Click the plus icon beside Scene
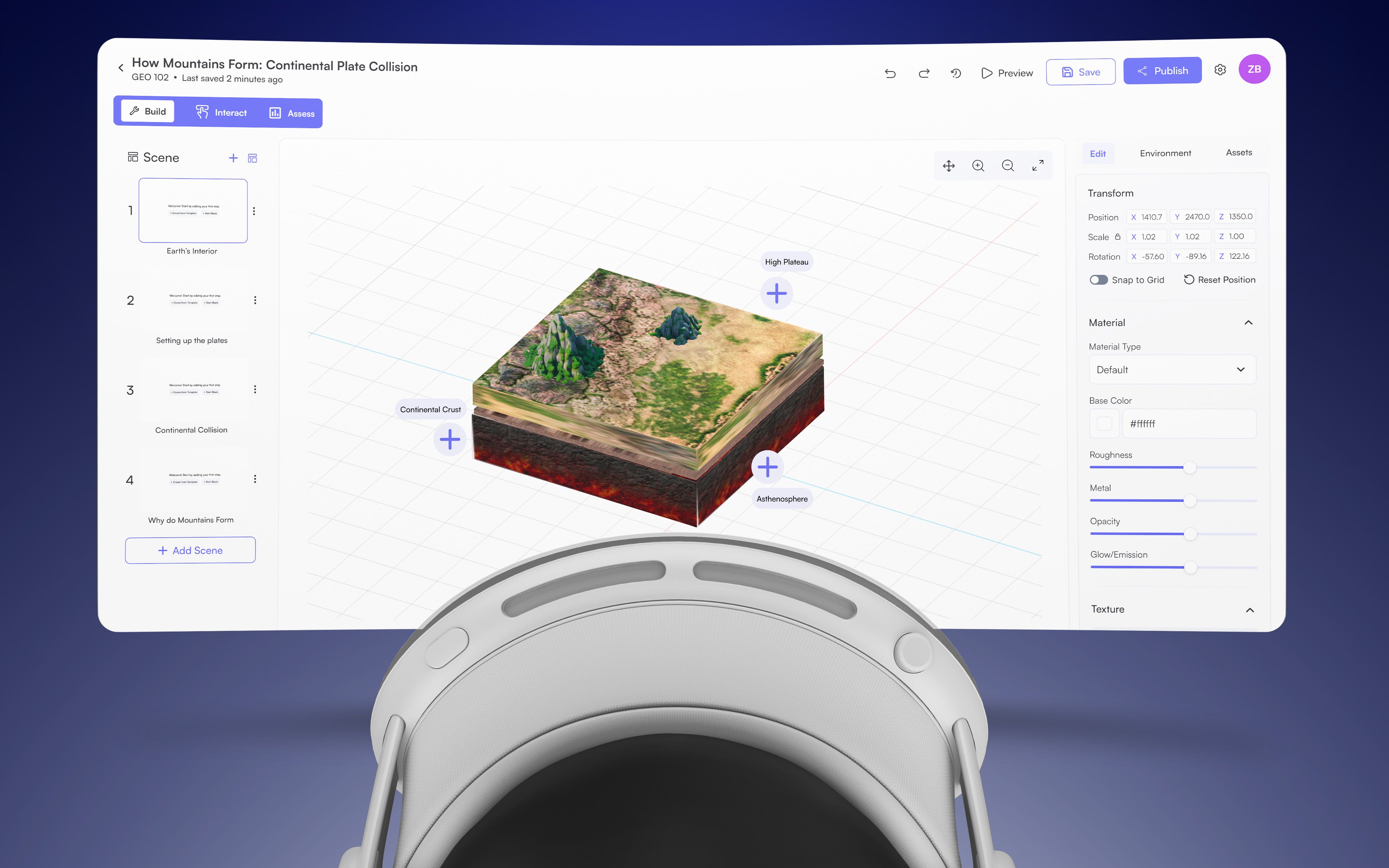Viewport: 1389px width, 868px height. 233,158
